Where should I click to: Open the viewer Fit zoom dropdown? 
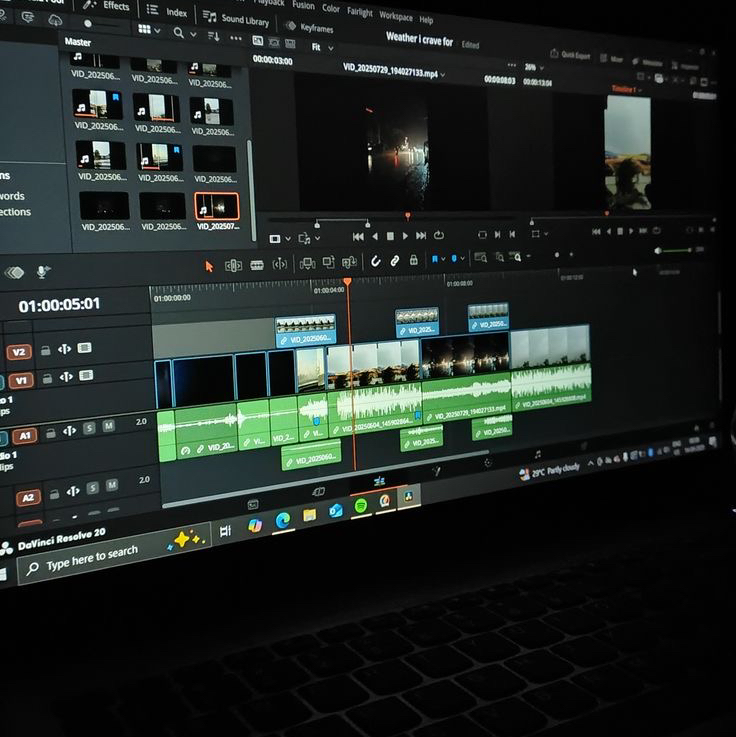point(321,47)
